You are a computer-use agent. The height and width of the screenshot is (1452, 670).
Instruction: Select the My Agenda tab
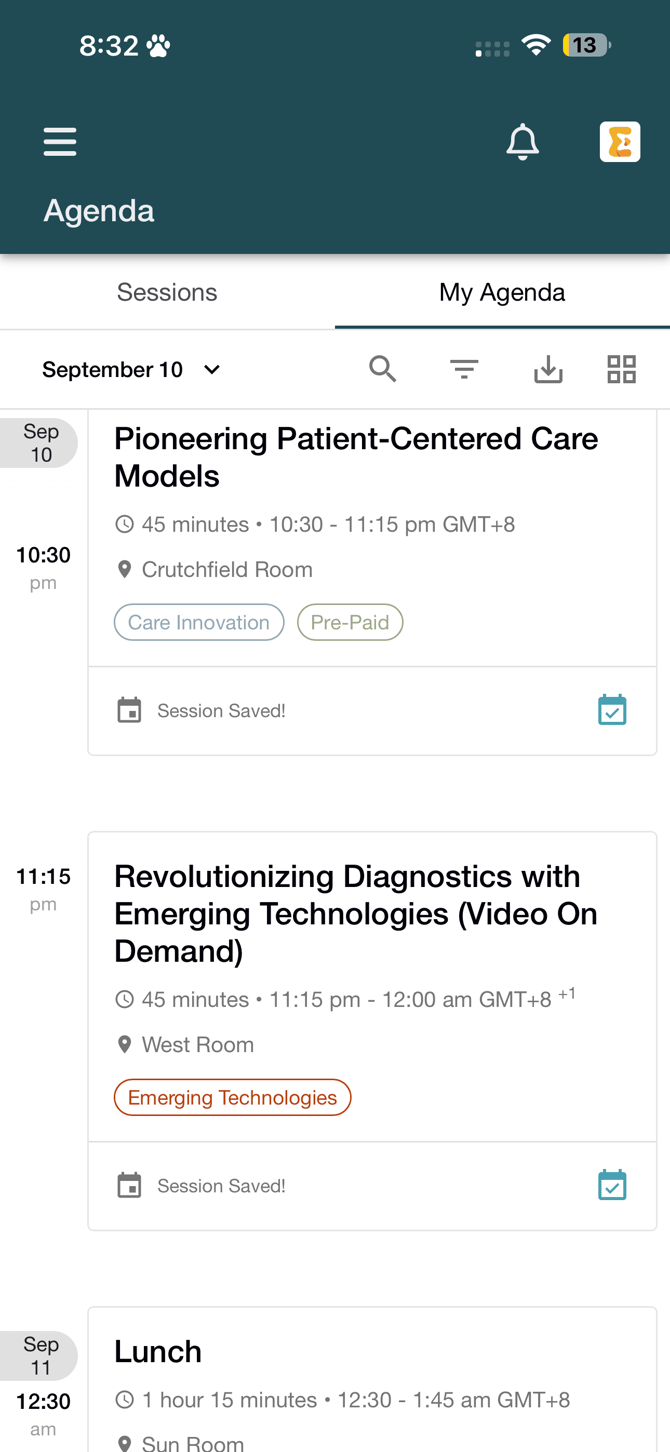(502, 292)
